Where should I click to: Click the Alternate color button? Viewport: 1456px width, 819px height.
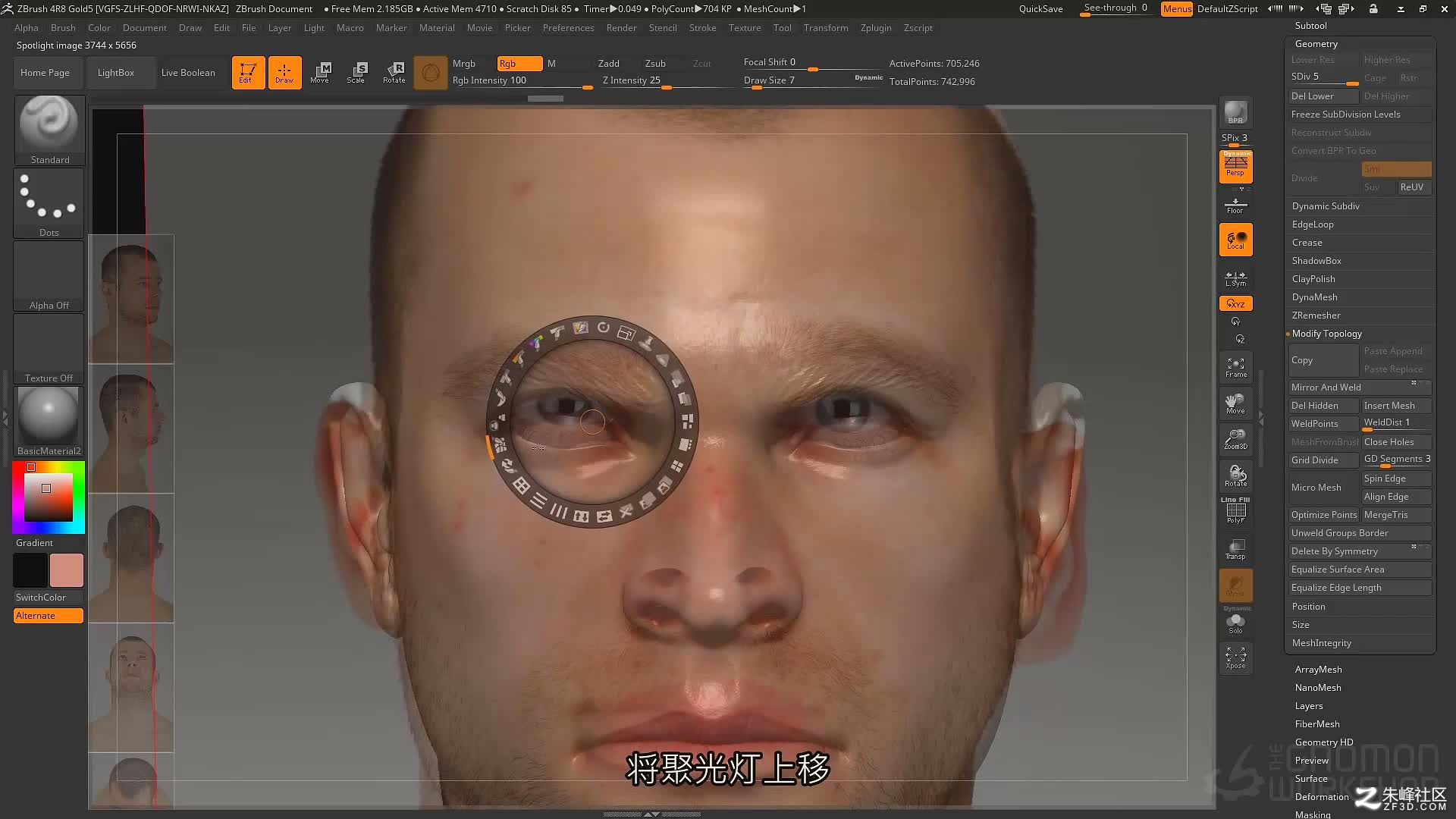point(49,616)
